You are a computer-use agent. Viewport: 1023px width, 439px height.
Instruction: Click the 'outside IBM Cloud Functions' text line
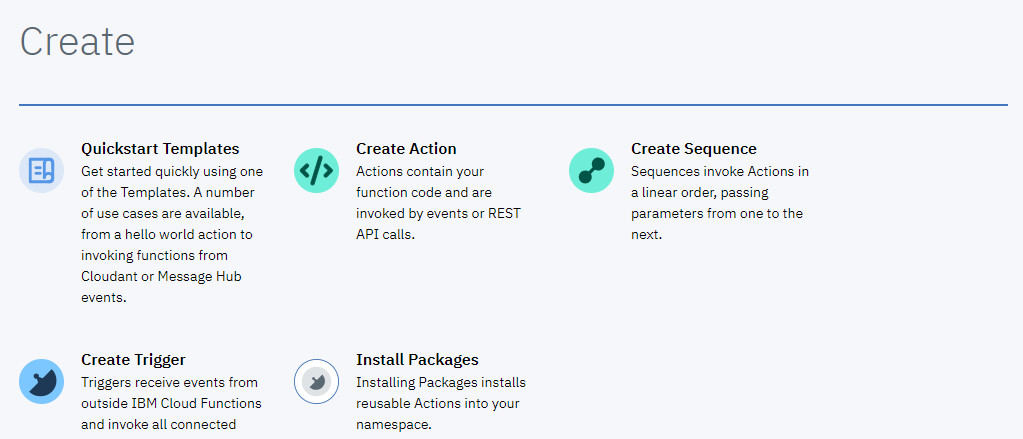(171, 403)
